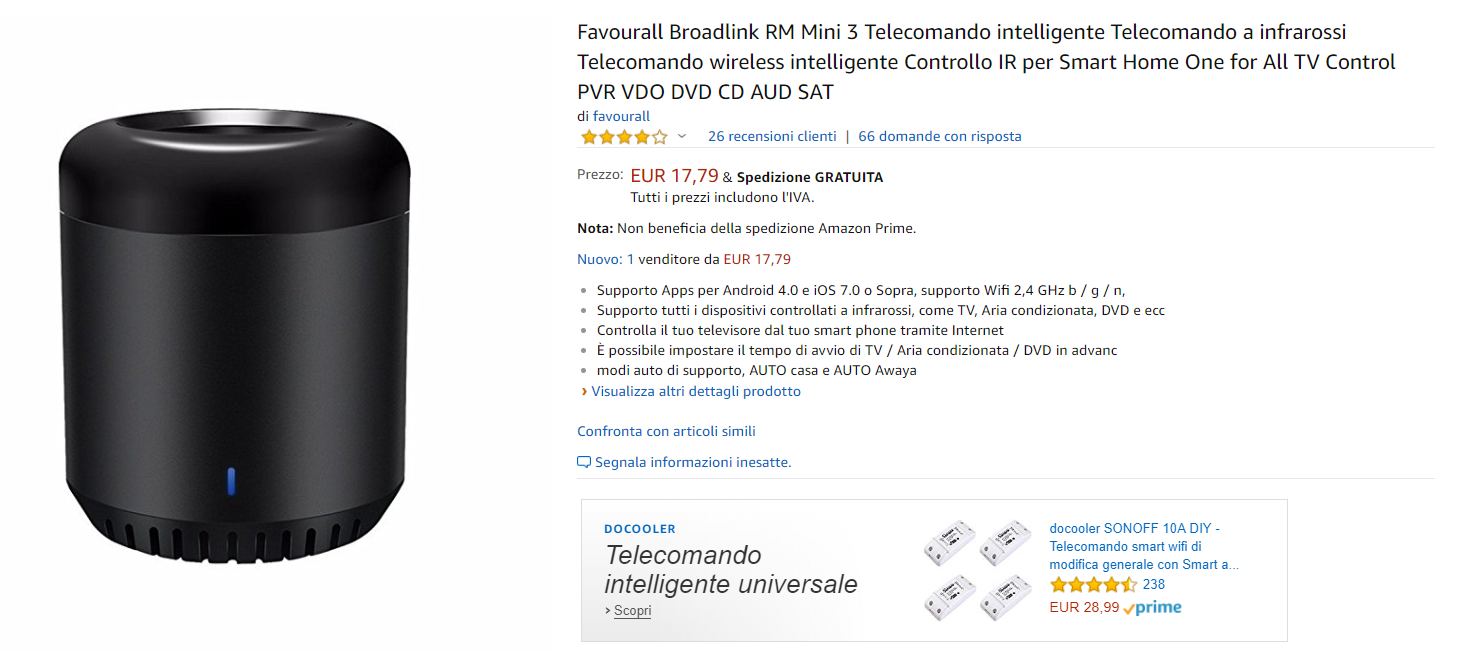Click the star rating on the SONOFF ad
The image size is (1461, 652).
point(1093,585)
